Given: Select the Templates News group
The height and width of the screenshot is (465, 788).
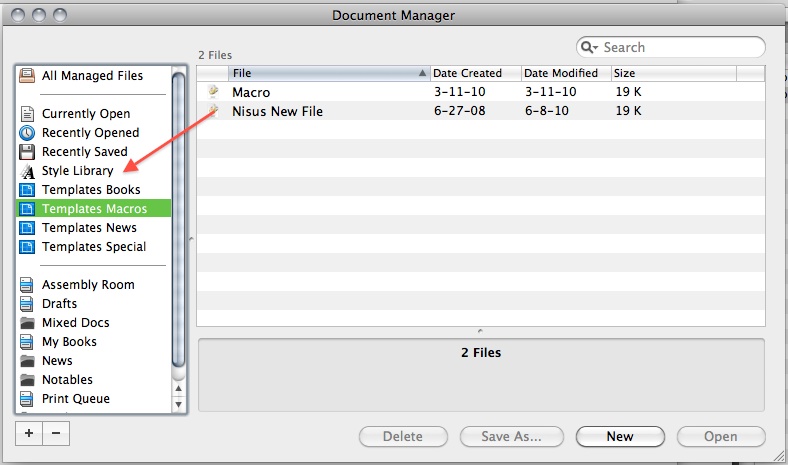Looking at the screenshot, I should pyautogui.click(x=93, y=228).
